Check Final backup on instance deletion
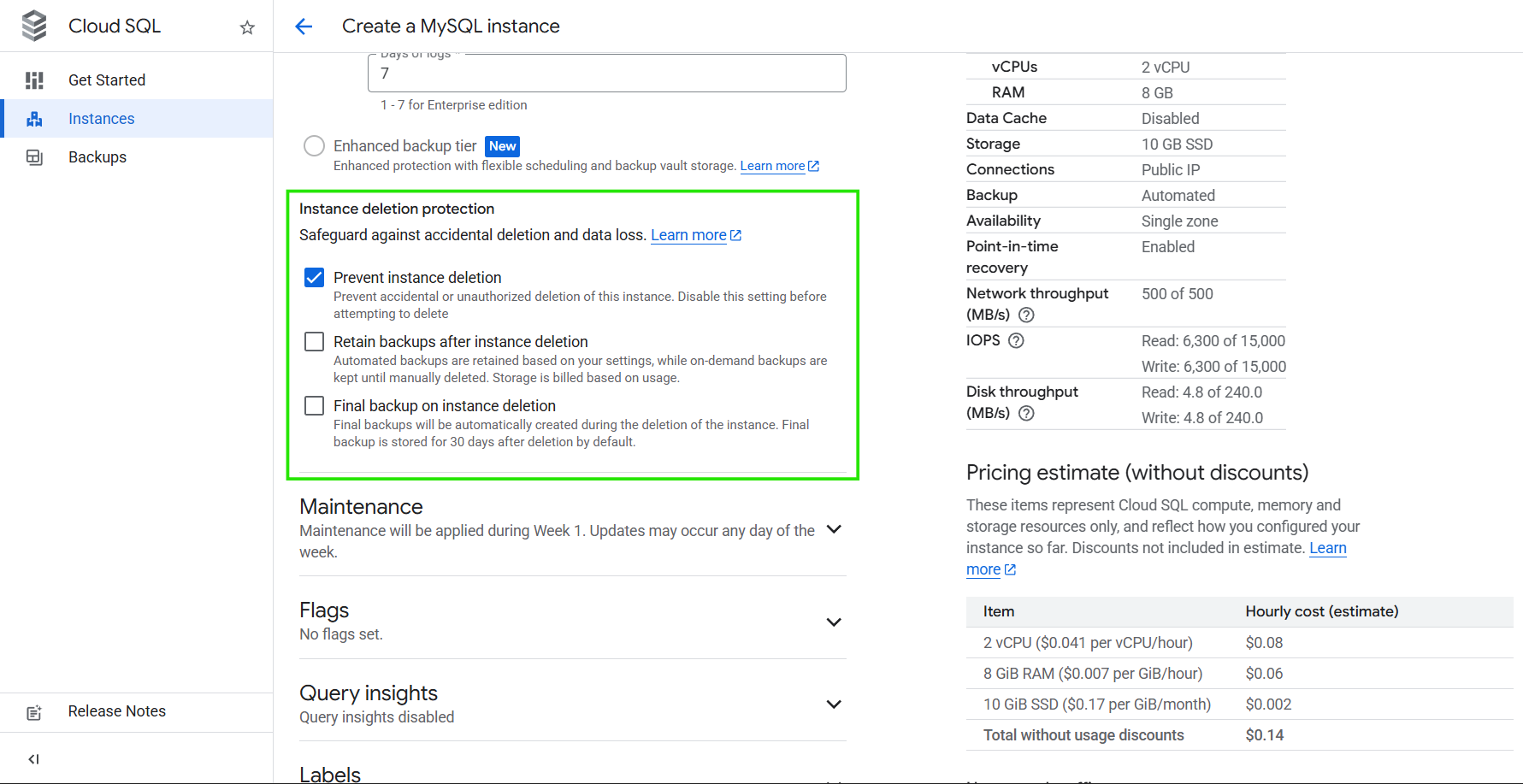This screenshot has width=1523, height=784. tap(315, 406)
